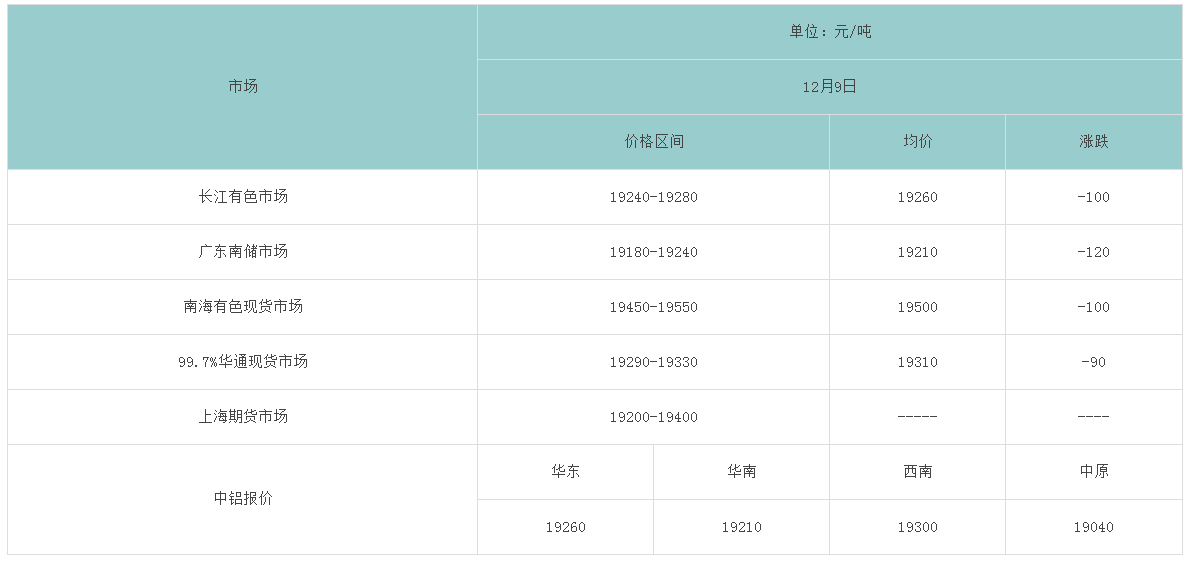The height and width of the screenshot is (566, 1196).
Task: Select the 长江有色市场 row label
Action: [x=243, y=197]
